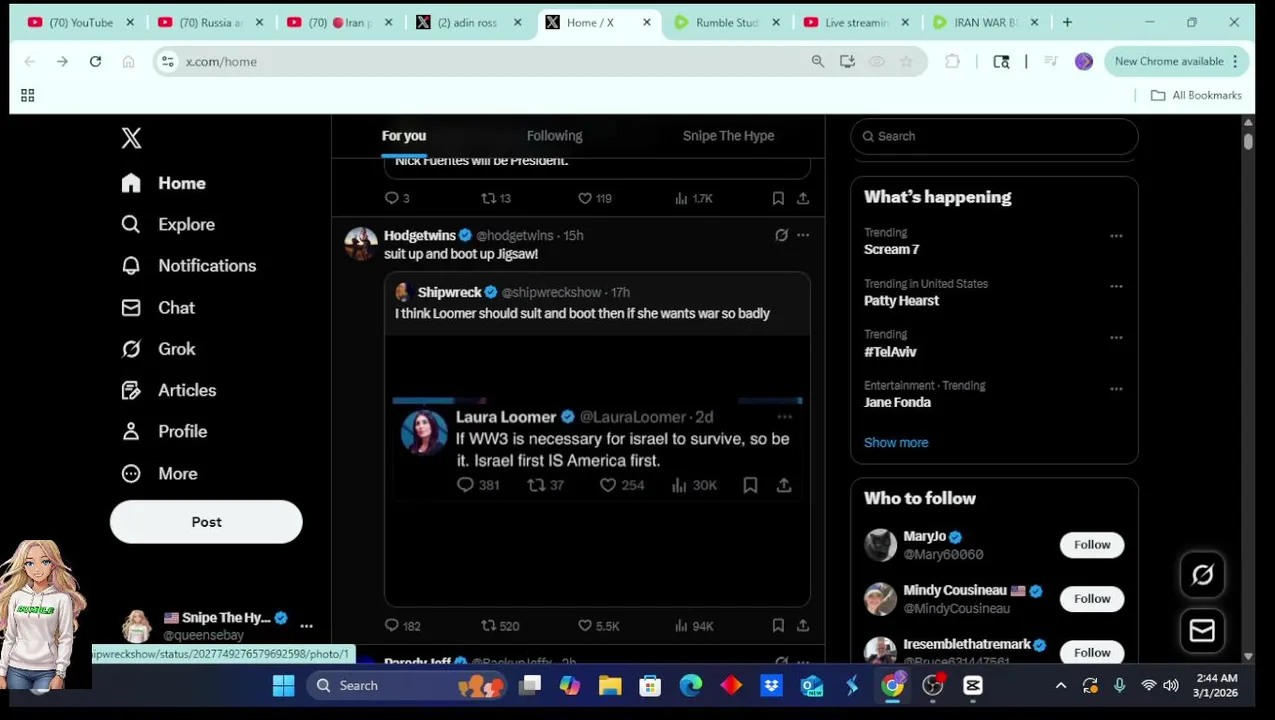Viewport: 1275px width, 720px height.
Task: Open more options on Hodgetwins post
Action: point(803,235)
